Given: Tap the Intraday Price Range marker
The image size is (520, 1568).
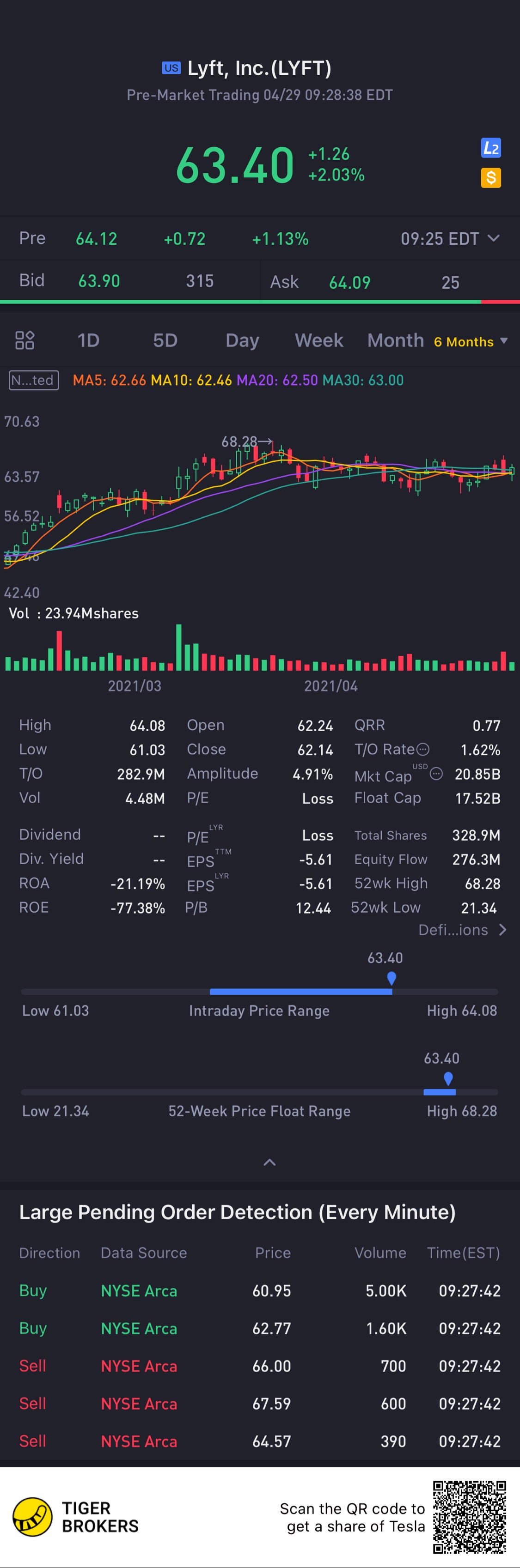Looking at the screenshot, I should (392, 978).
